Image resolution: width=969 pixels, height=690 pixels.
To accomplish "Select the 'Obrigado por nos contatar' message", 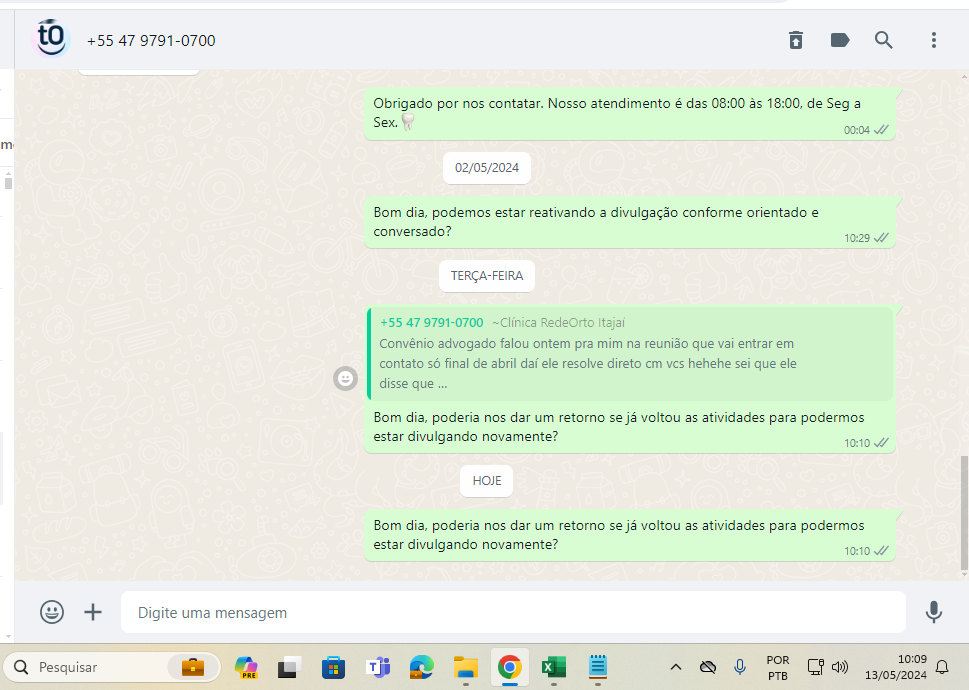I will pyautogui.click(x=630, y=114).
